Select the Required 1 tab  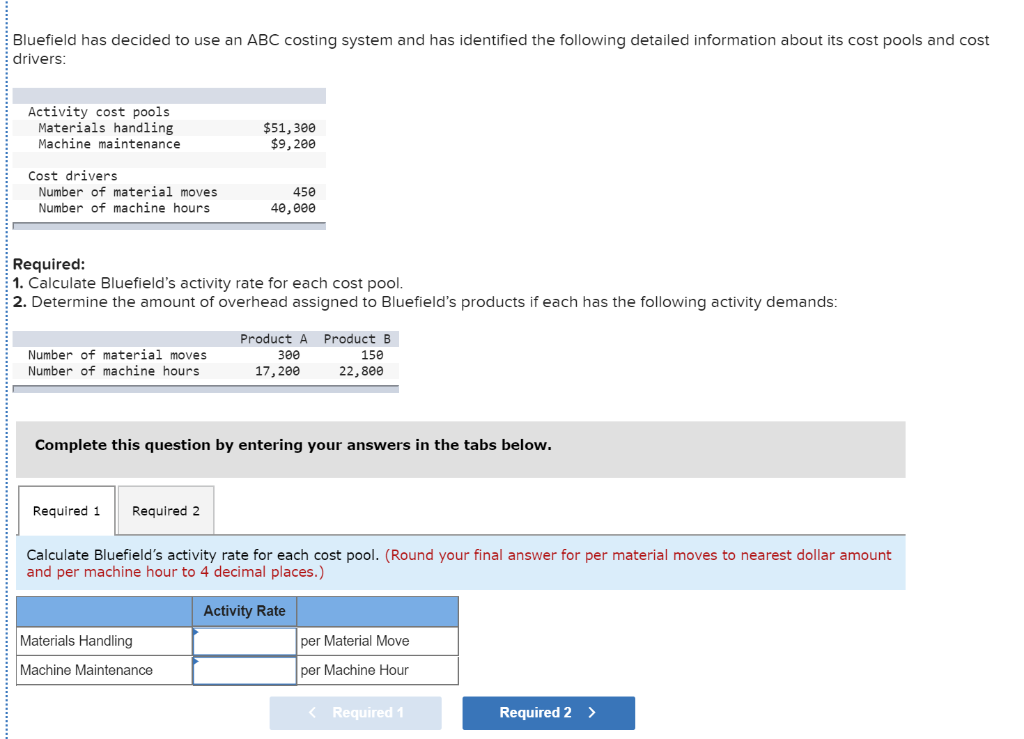coord(66,510)
